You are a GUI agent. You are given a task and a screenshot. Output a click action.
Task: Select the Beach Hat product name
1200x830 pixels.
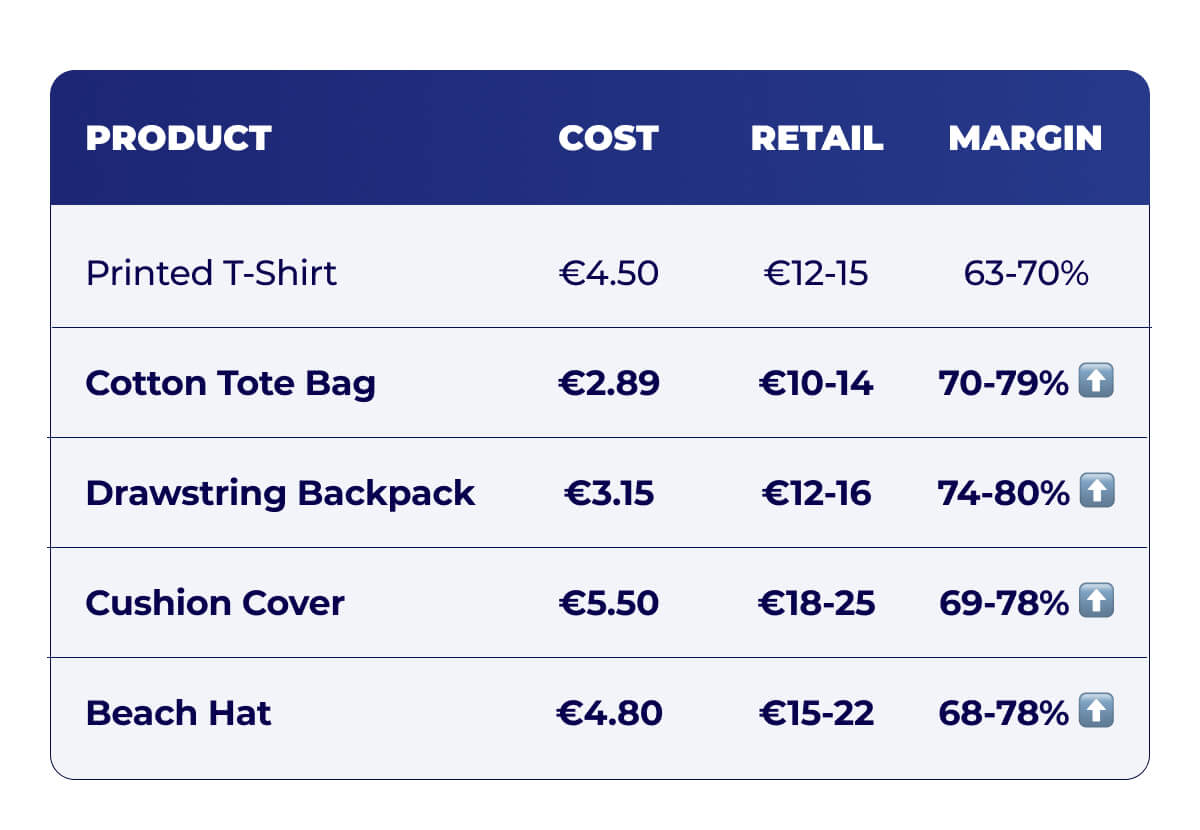[x=178, y=713]
